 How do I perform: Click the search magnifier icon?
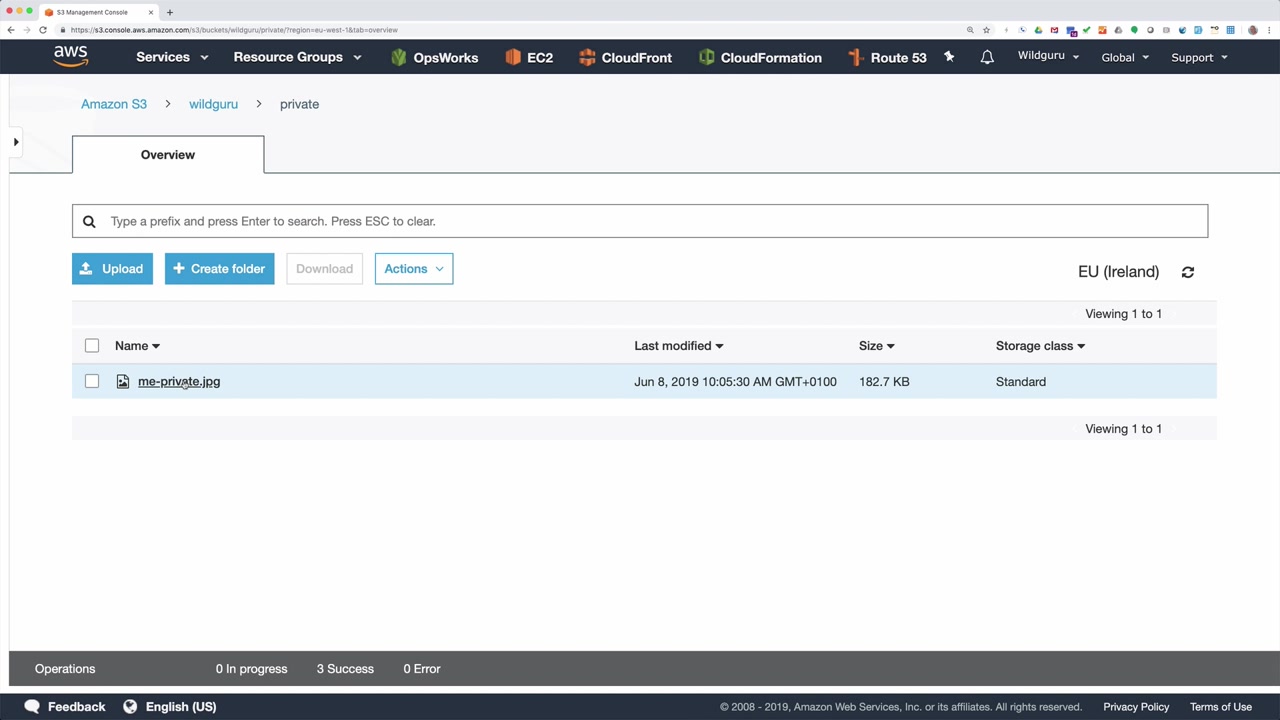click(89, 221)
